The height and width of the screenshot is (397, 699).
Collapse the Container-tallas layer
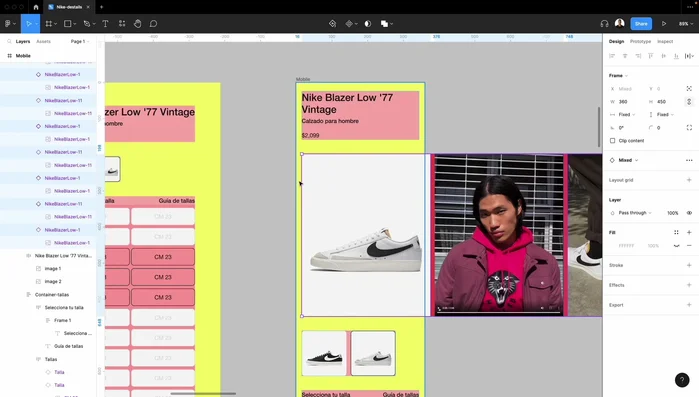click(28, 295)
